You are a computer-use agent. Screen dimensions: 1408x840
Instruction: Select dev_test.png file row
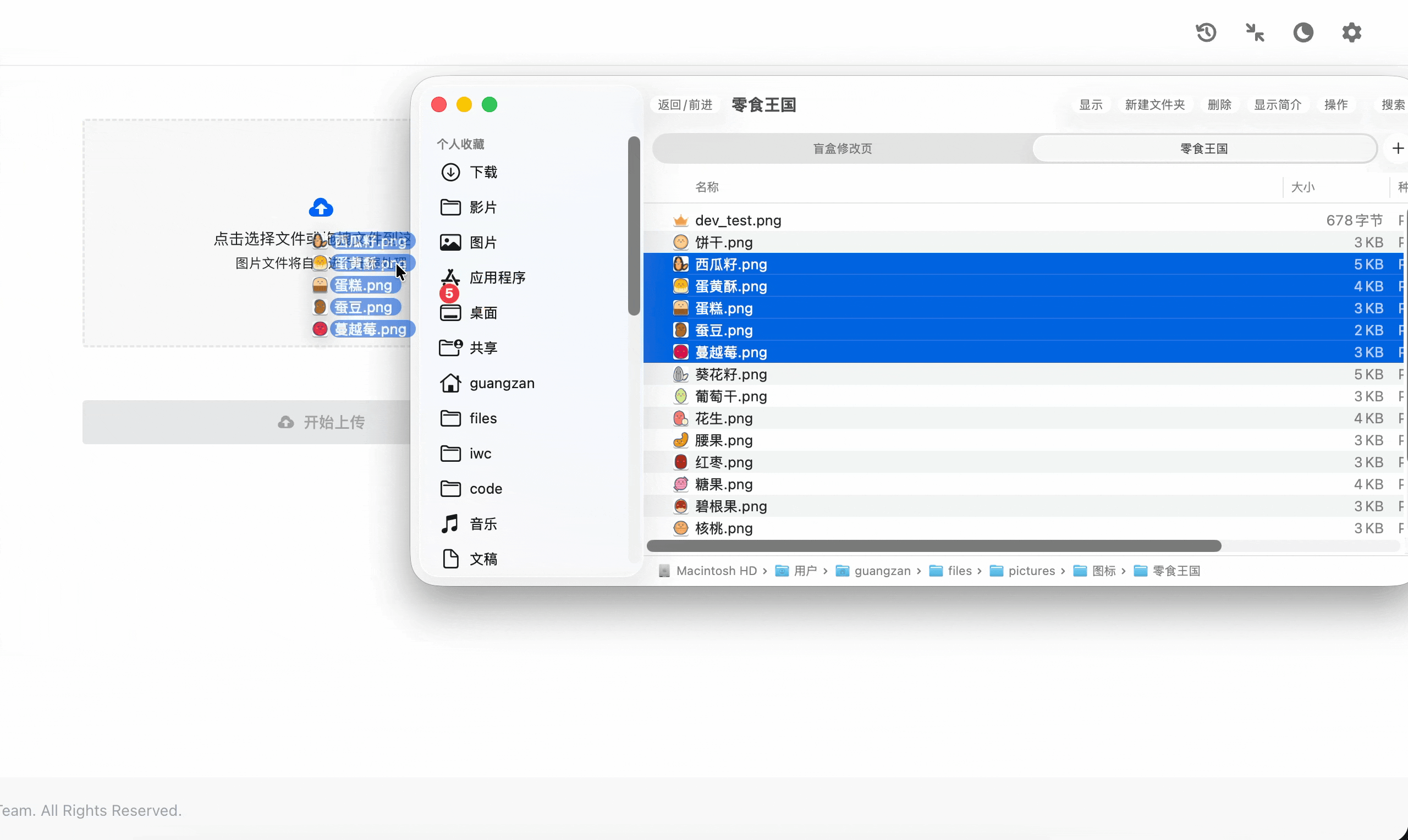pyautogui.click(x=738, y=220)
